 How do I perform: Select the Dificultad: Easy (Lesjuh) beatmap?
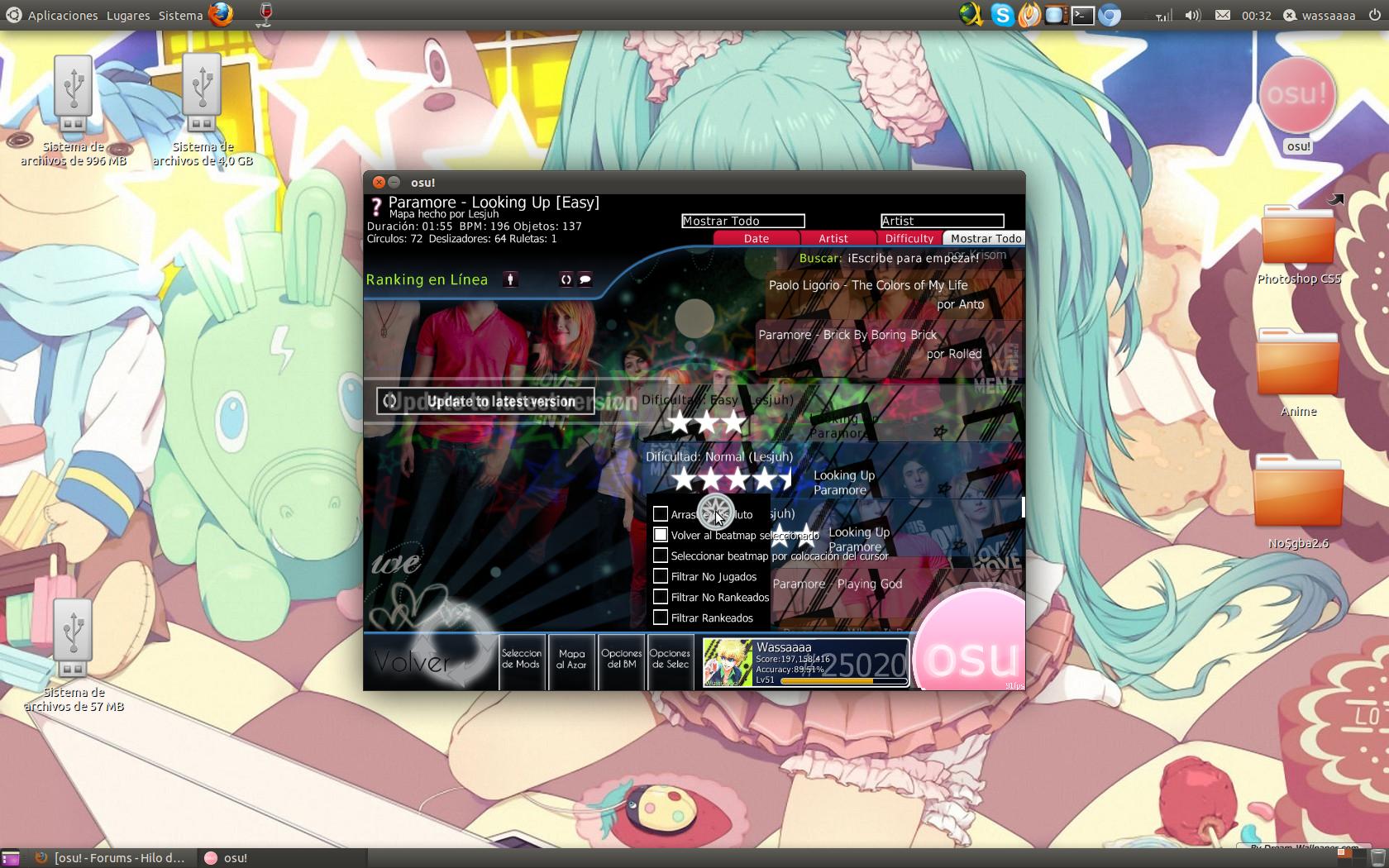(833, 412)
